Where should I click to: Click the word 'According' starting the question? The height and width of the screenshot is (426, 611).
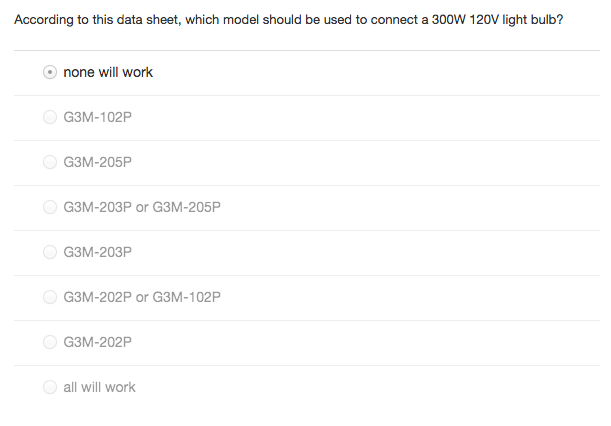[x=44, y=20]
